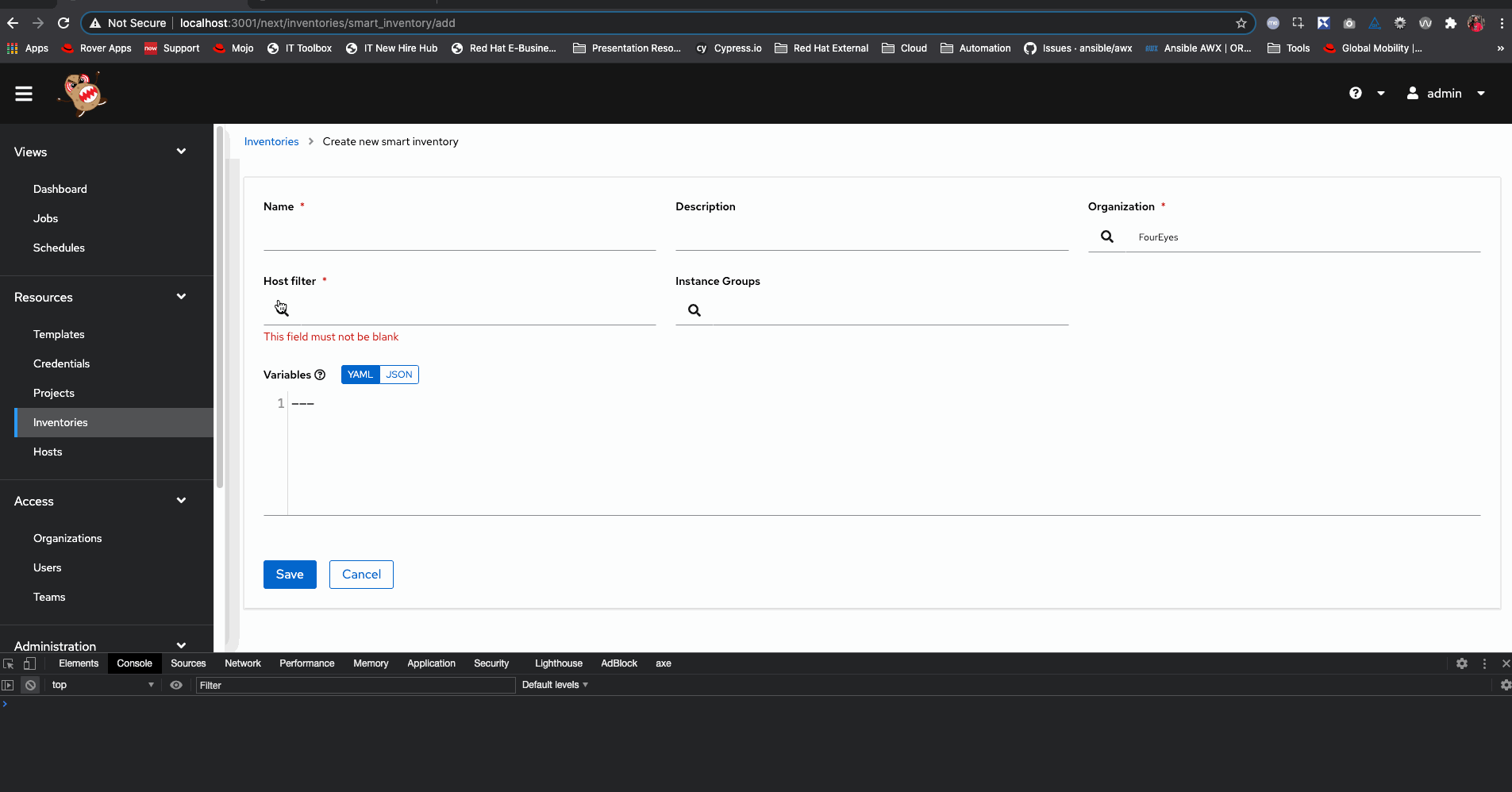Viewport: 1512px width, 792px height.
Task: Open DevTools customize three-dot menu
Action: pyautogui.click(x=1484, y=663)
